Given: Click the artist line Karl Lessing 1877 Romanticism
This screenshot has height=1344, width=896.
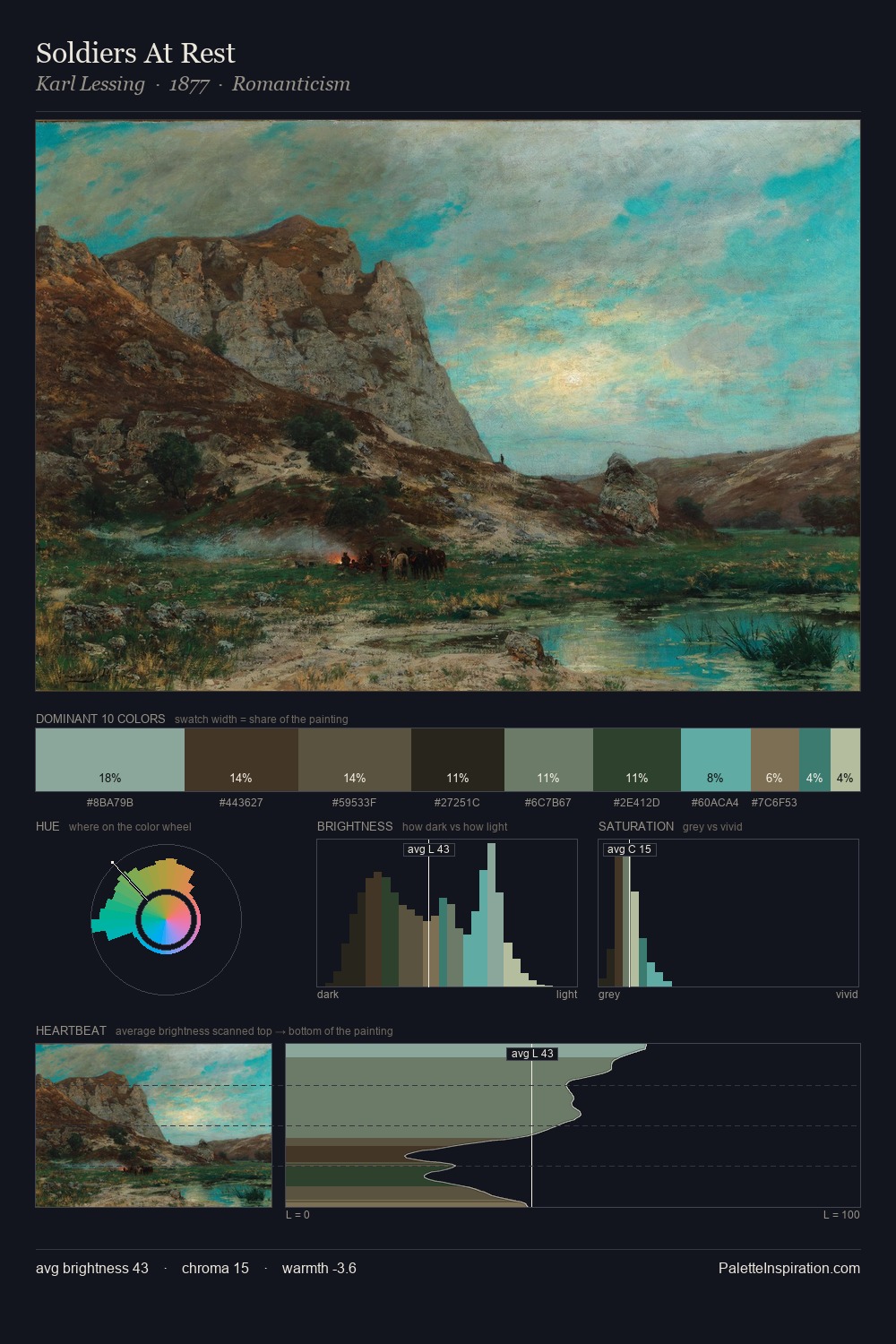Looking at the screenshot, I should [x=193, y=84].
